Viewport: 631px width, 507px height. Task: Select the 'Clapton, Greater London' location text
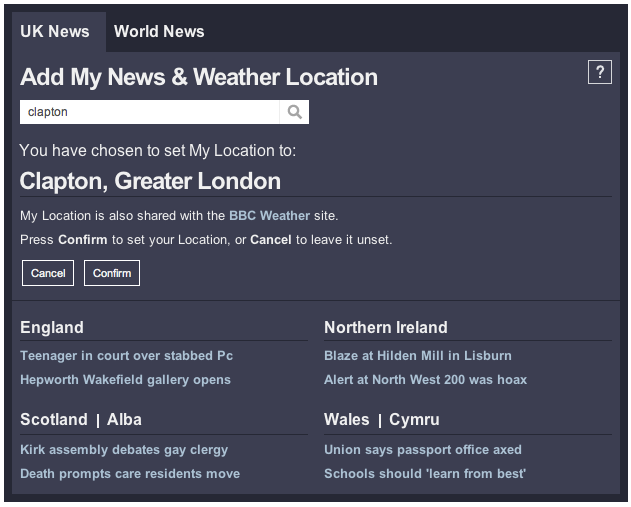(150, 181)
